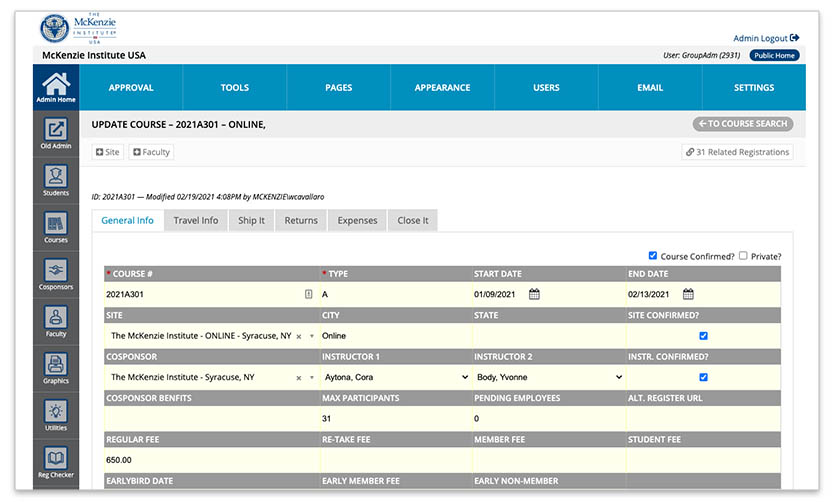The height and width of the screenshot is (502, 836).
Task: Click the Start Date input field
Action: [499, 294]
